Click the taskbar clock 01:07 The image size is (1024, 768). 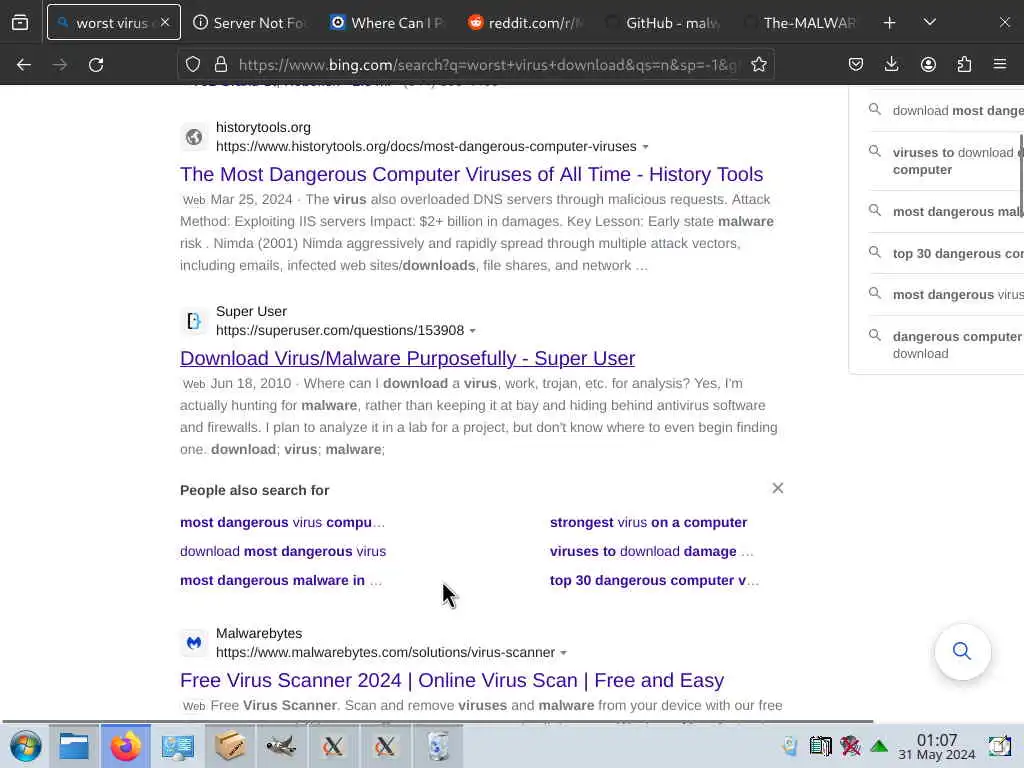coord(936,746)
